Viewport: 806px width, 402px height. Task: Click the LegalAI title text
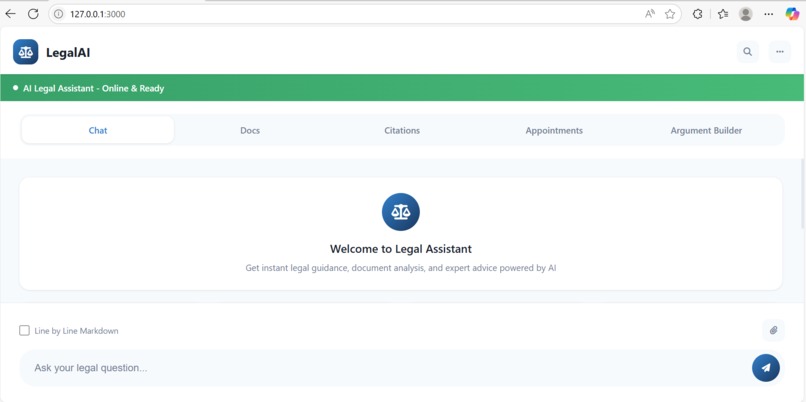[68, 52]
